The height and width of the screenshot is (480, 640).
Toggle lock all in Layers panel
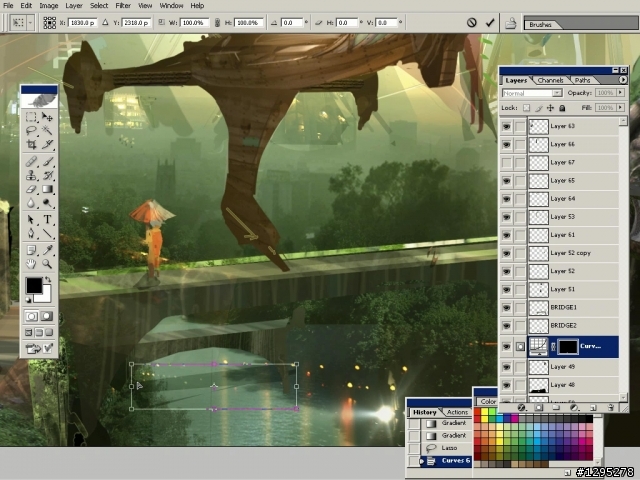pos(562,108)
